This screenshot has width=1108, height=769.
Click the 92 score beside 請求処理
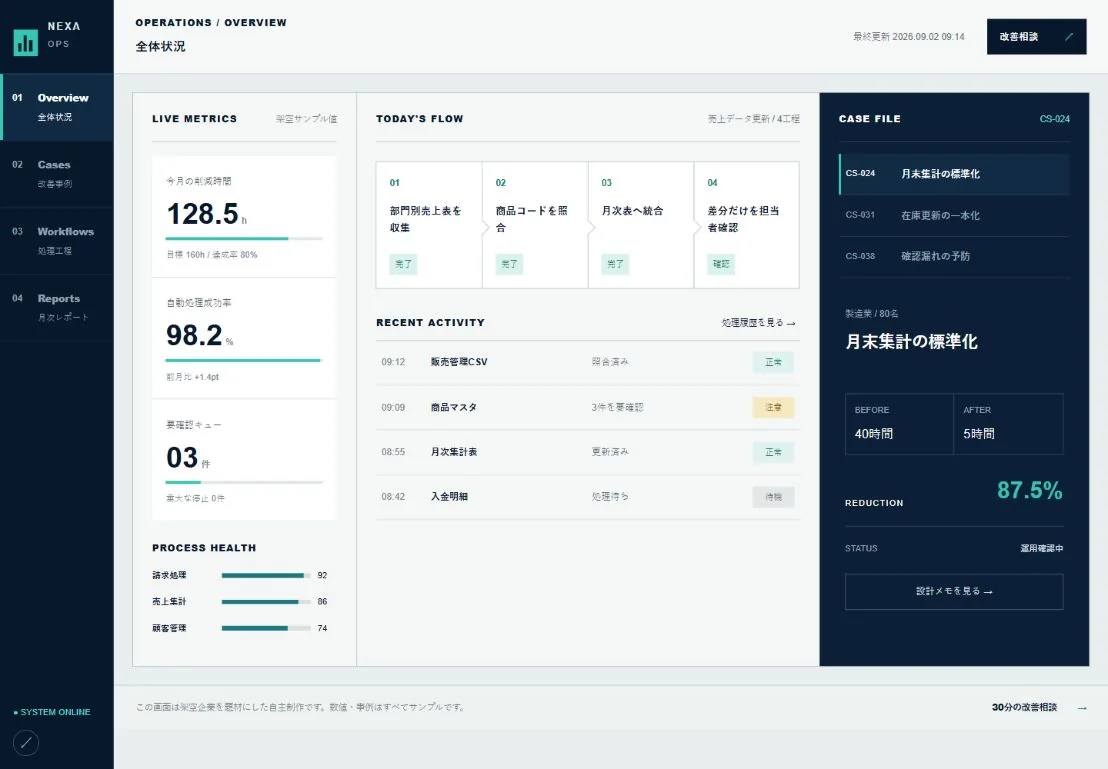click(322, 575)
